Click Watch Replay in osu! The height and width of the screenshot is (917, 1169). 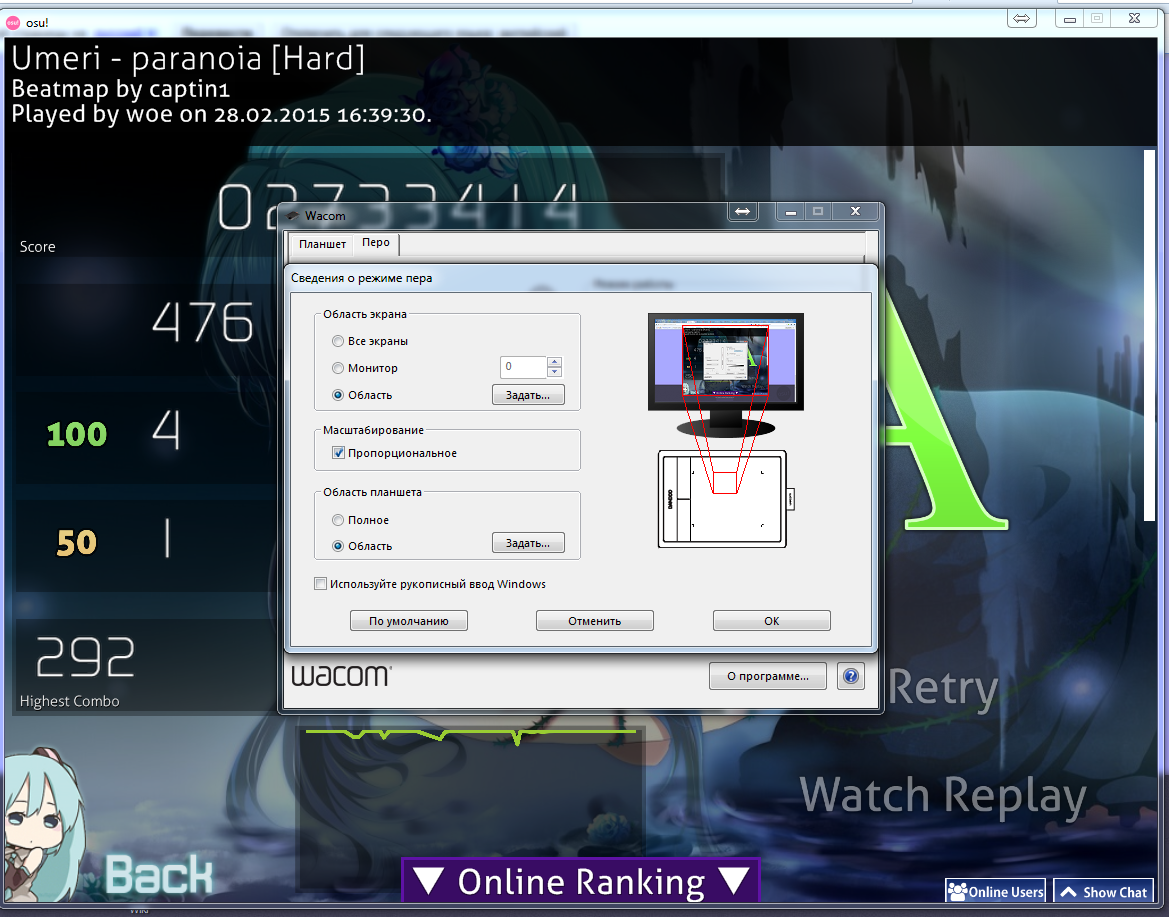tap(943, 796)
